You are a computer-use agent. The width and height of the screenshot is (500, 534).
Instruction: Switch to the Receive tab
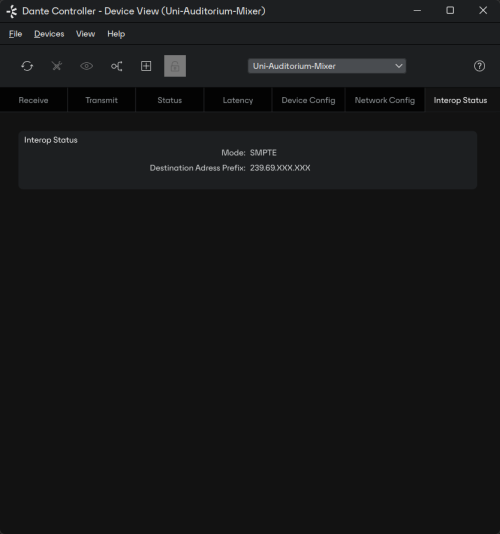[x=33, y=100]
